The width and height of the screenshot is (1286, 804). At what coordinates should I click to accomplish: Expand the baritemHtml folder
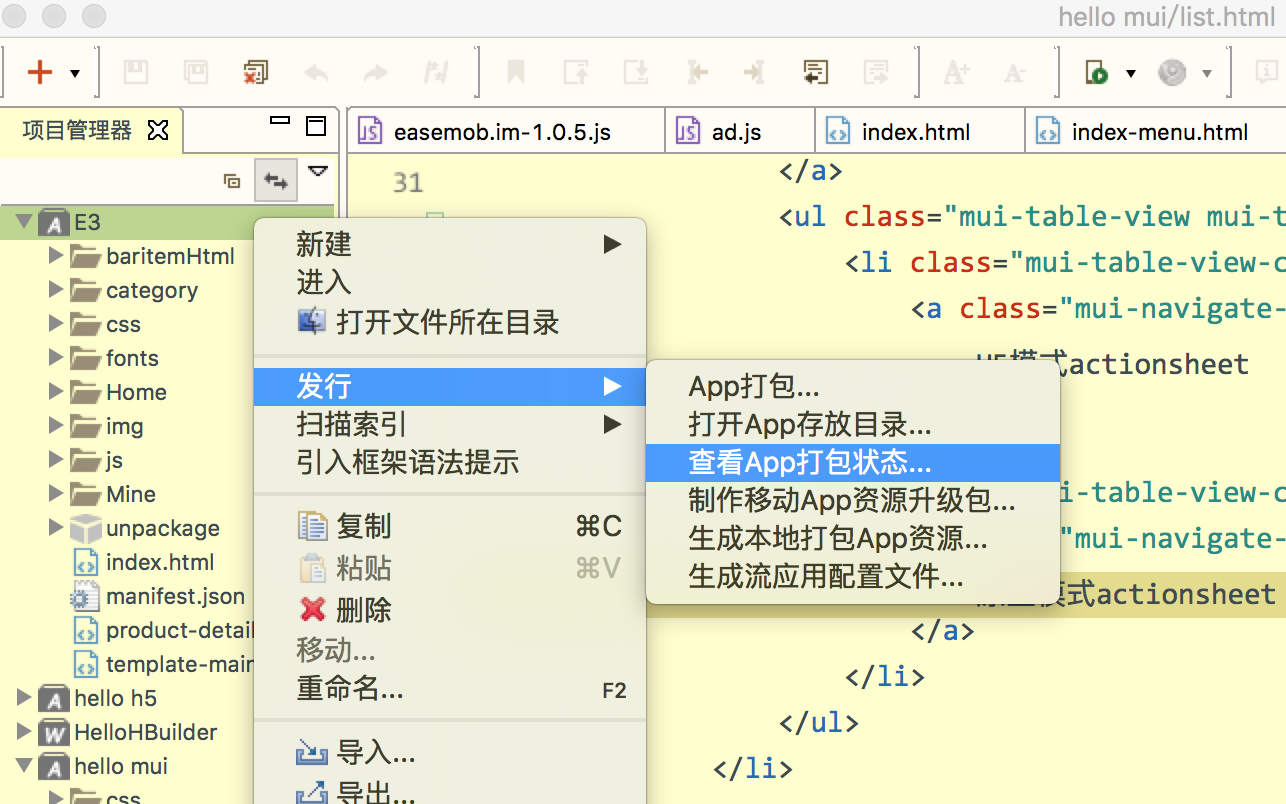[56, 256]
